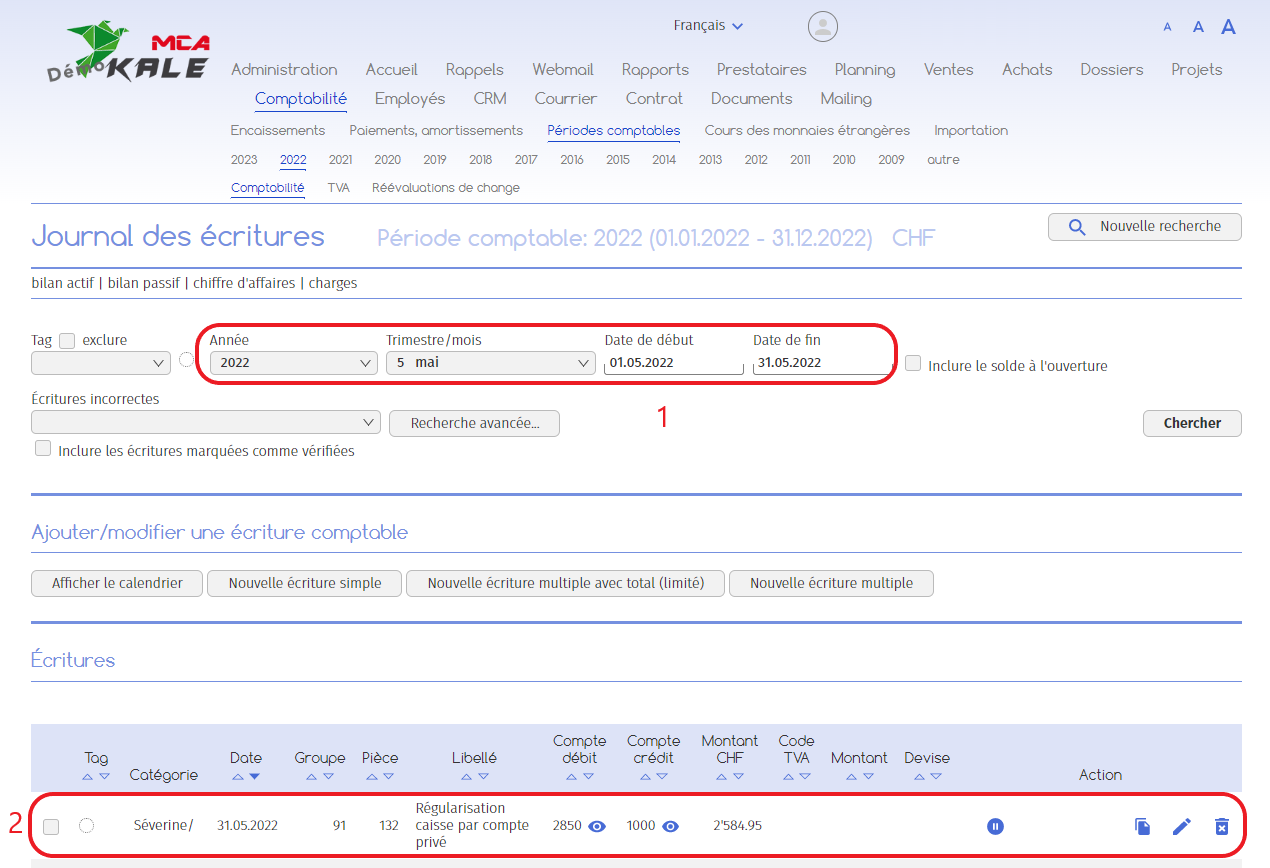Screen dimensions: 1270x868
Task: Select the 'autre' year option
Action: [943, 160]
